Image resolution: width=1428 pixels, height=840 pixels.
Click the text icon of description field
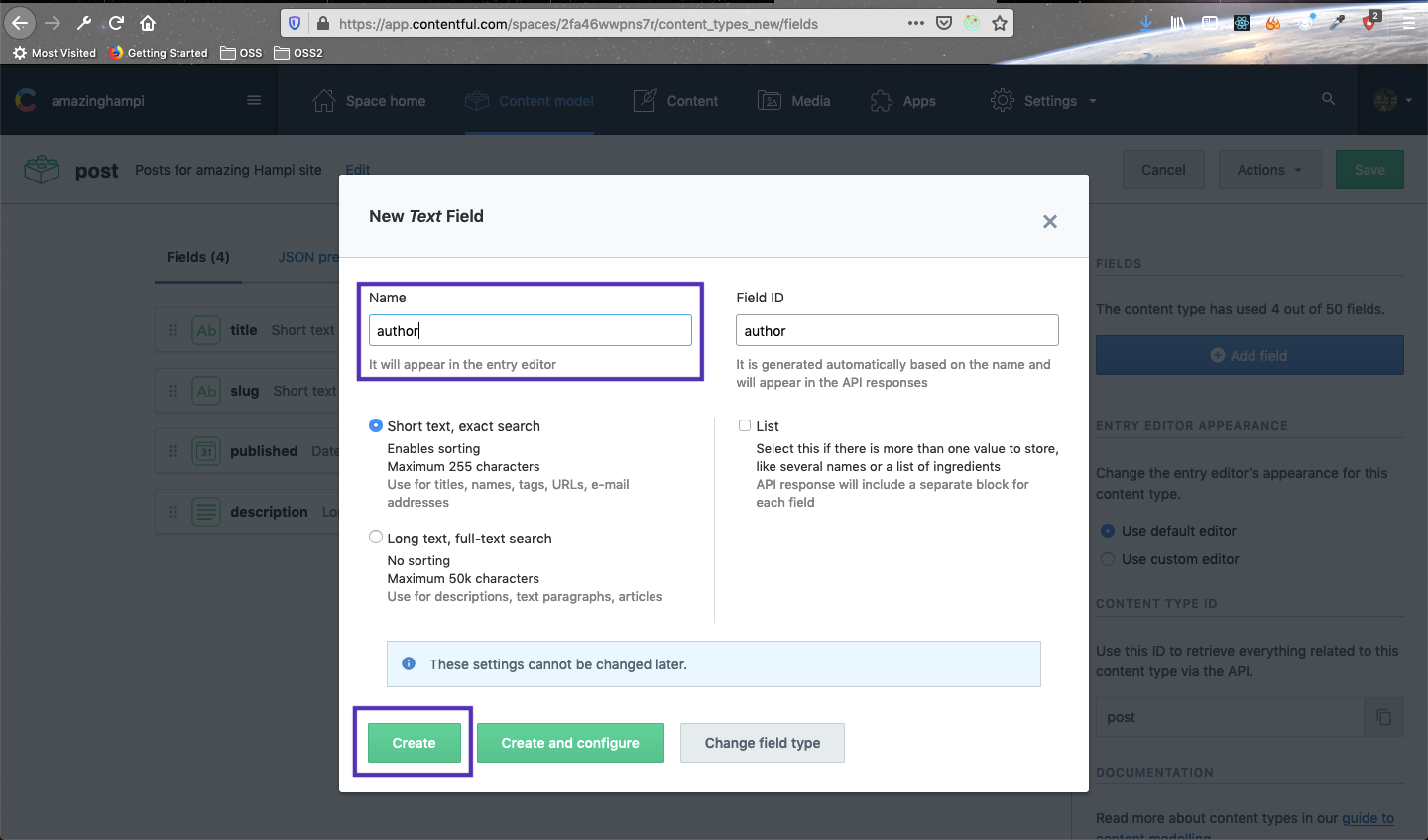[206, 512]
